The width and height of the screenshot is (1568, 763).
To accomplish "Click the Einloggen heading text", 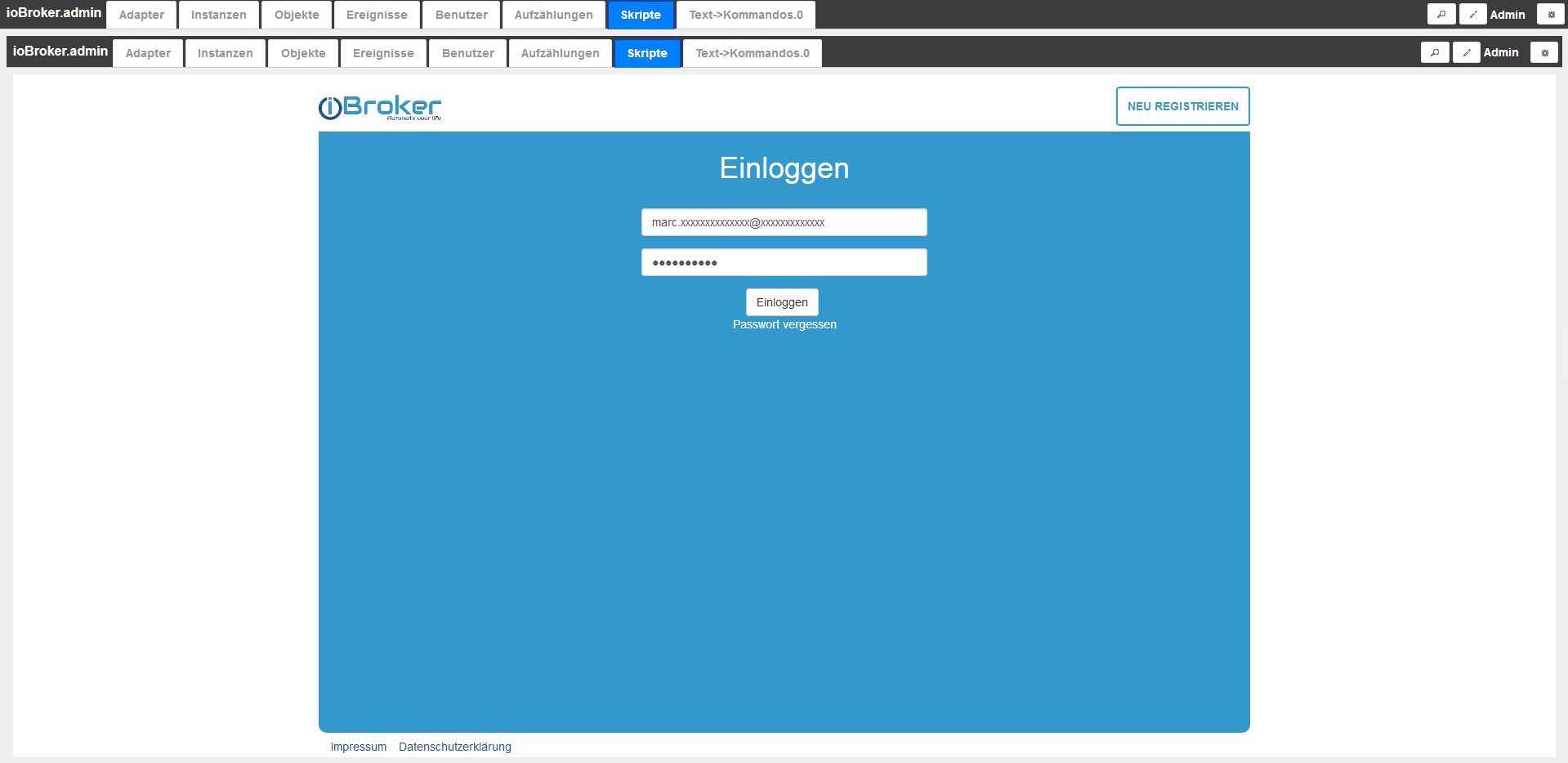I will pos(784,168).
